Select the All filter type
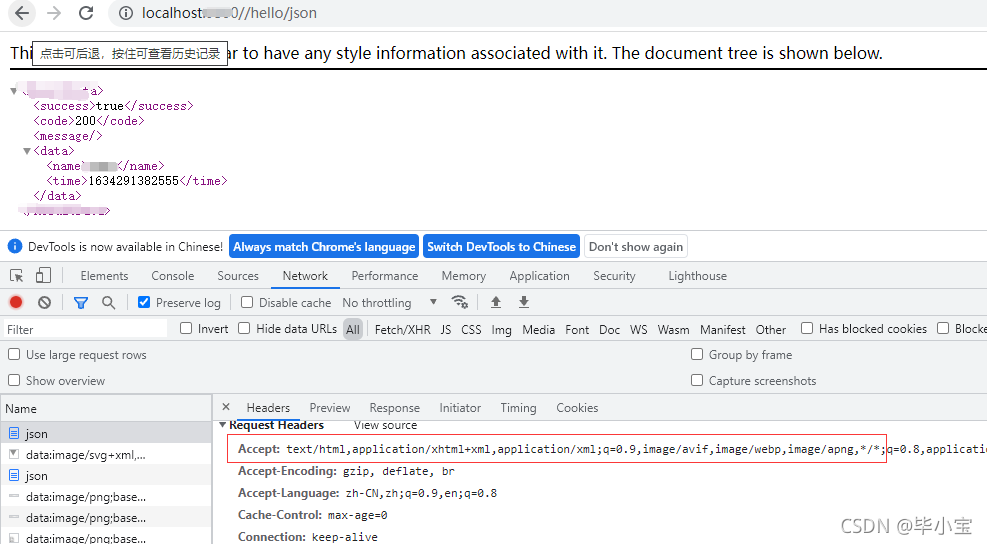This screenshot has height=544, width=987. pyautogui.click(x=353, y=329)
